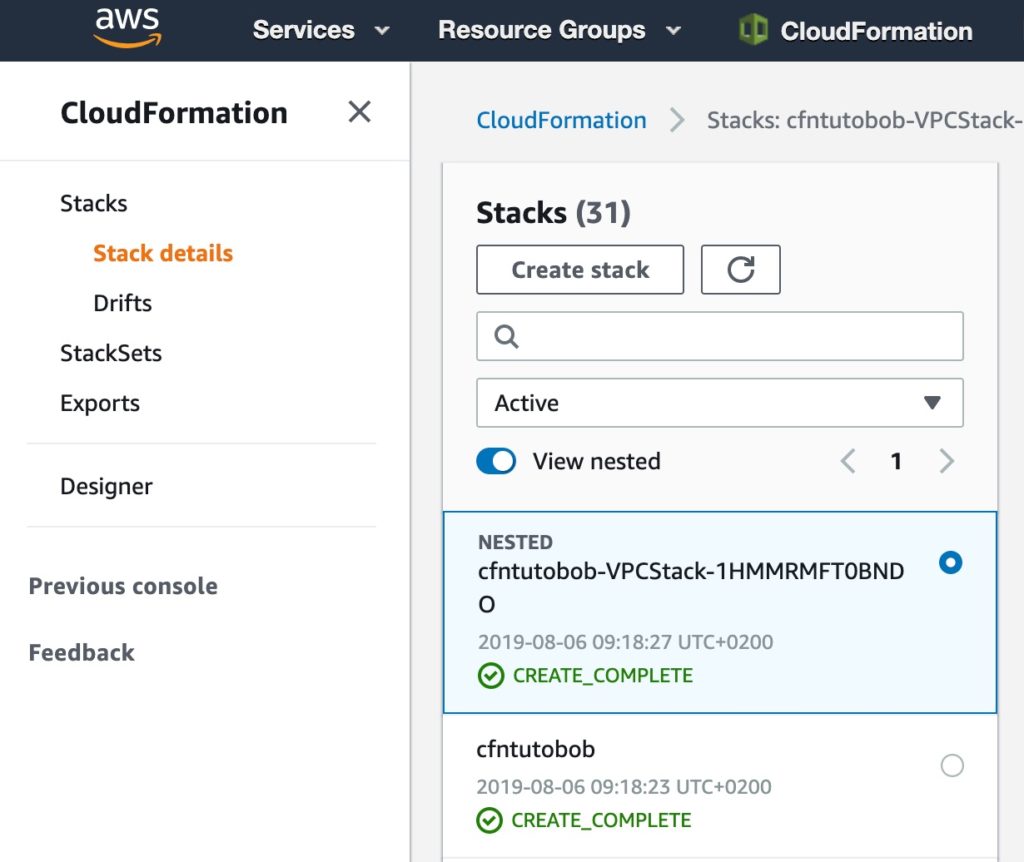This screenshot has height=862, width=1024.
Task: Click the cfntutobob CREATE_COMPLETE check icon
Action: point(489,821)
